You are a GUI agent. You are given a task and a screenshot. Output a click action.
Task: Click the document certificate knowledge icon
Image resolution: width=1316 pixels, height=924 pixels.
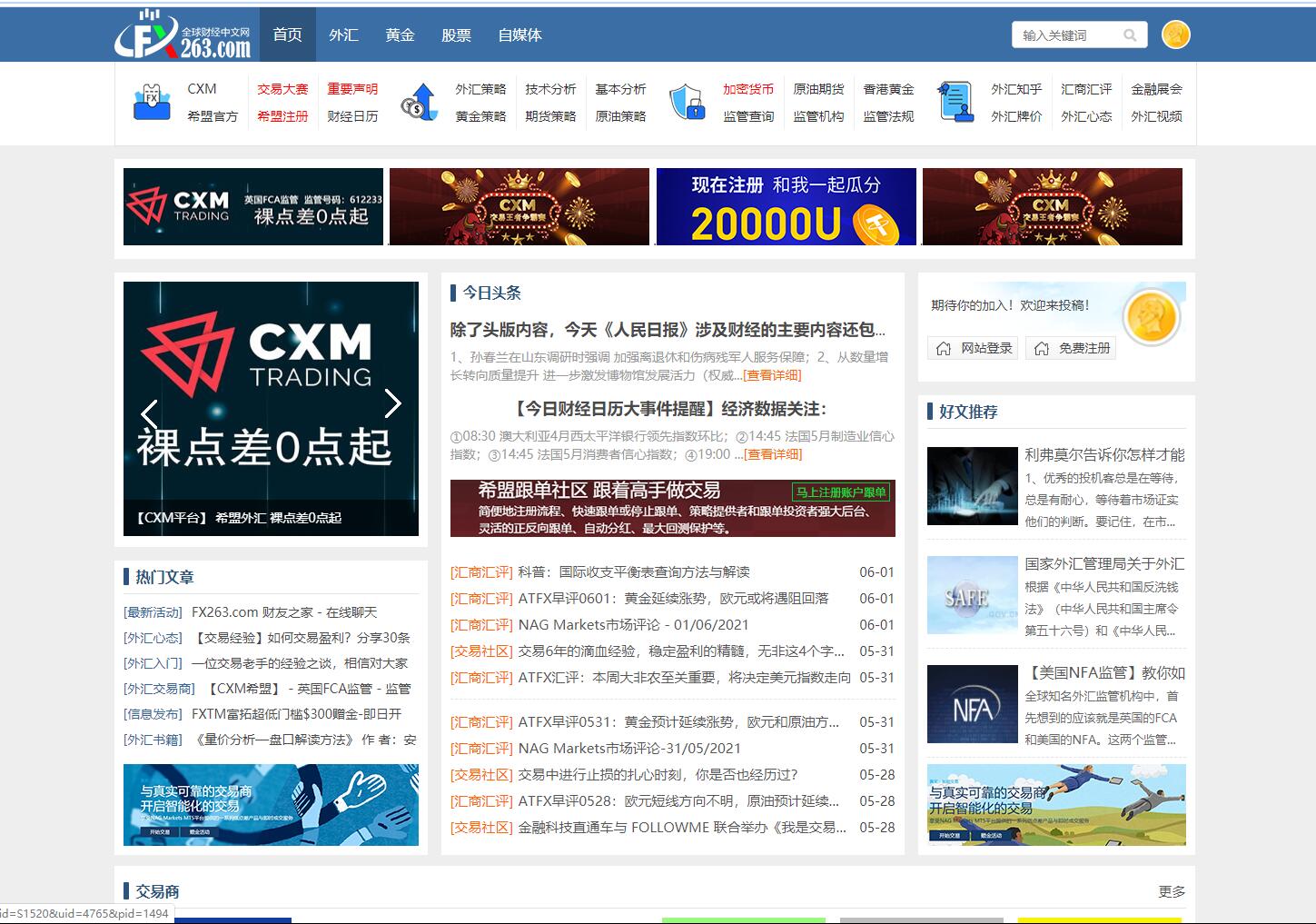pyautogui.click(x=955, y=102)
